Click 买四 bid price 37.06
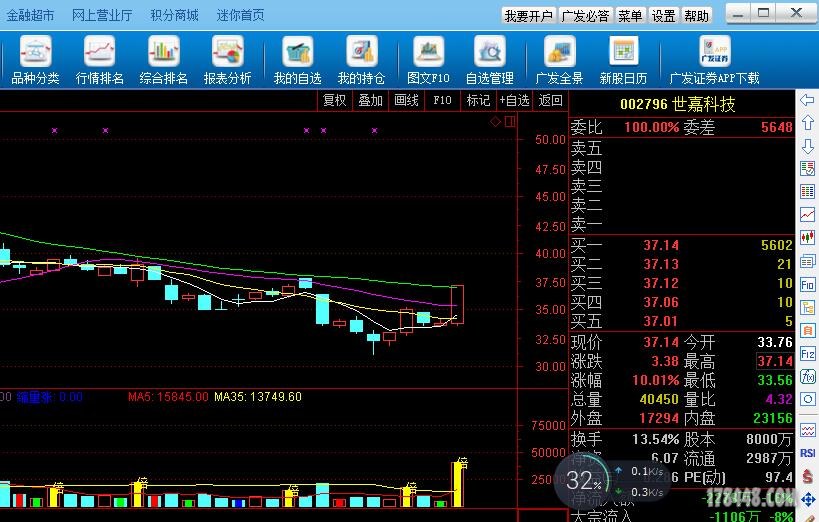 [661, 302]
